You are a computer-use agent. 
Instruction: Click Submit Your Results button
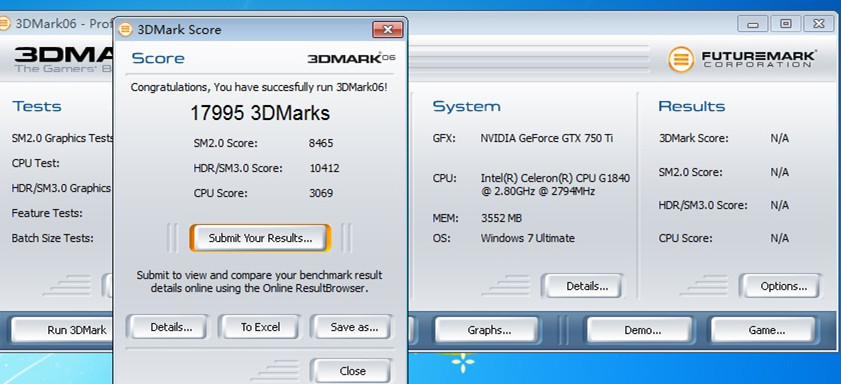[260, 238]
